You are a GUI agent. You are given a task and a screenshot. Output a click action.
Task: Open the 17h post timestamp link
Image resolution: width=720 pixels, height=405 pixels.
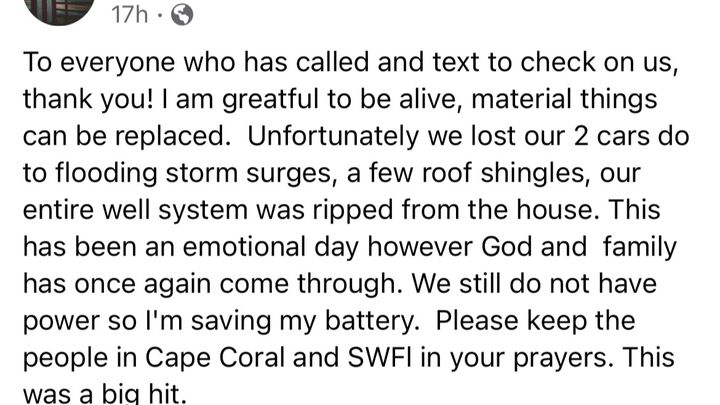click(x=129, y=15)
